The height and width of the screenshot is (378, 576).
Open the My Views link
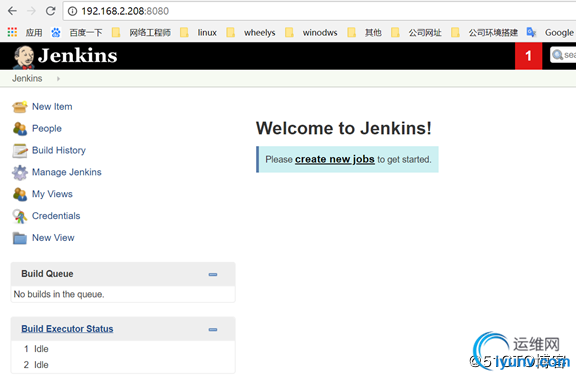[x=52, y=194]
